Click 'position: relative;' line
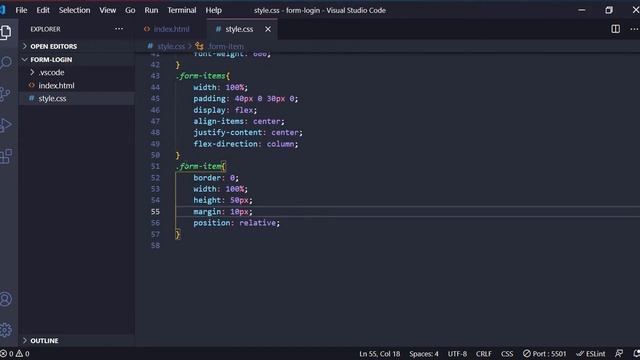Screen dimensions: 640x360 click(237, 223)
